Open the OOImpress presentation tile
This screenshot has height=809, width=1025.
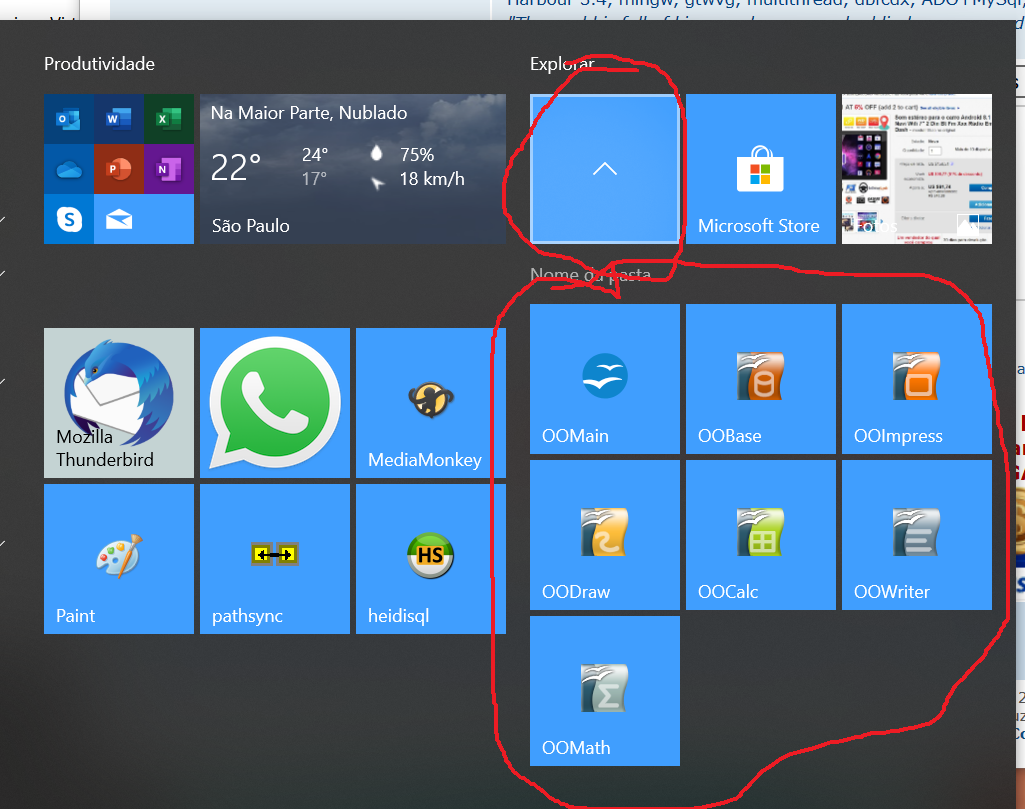[916, 379]
